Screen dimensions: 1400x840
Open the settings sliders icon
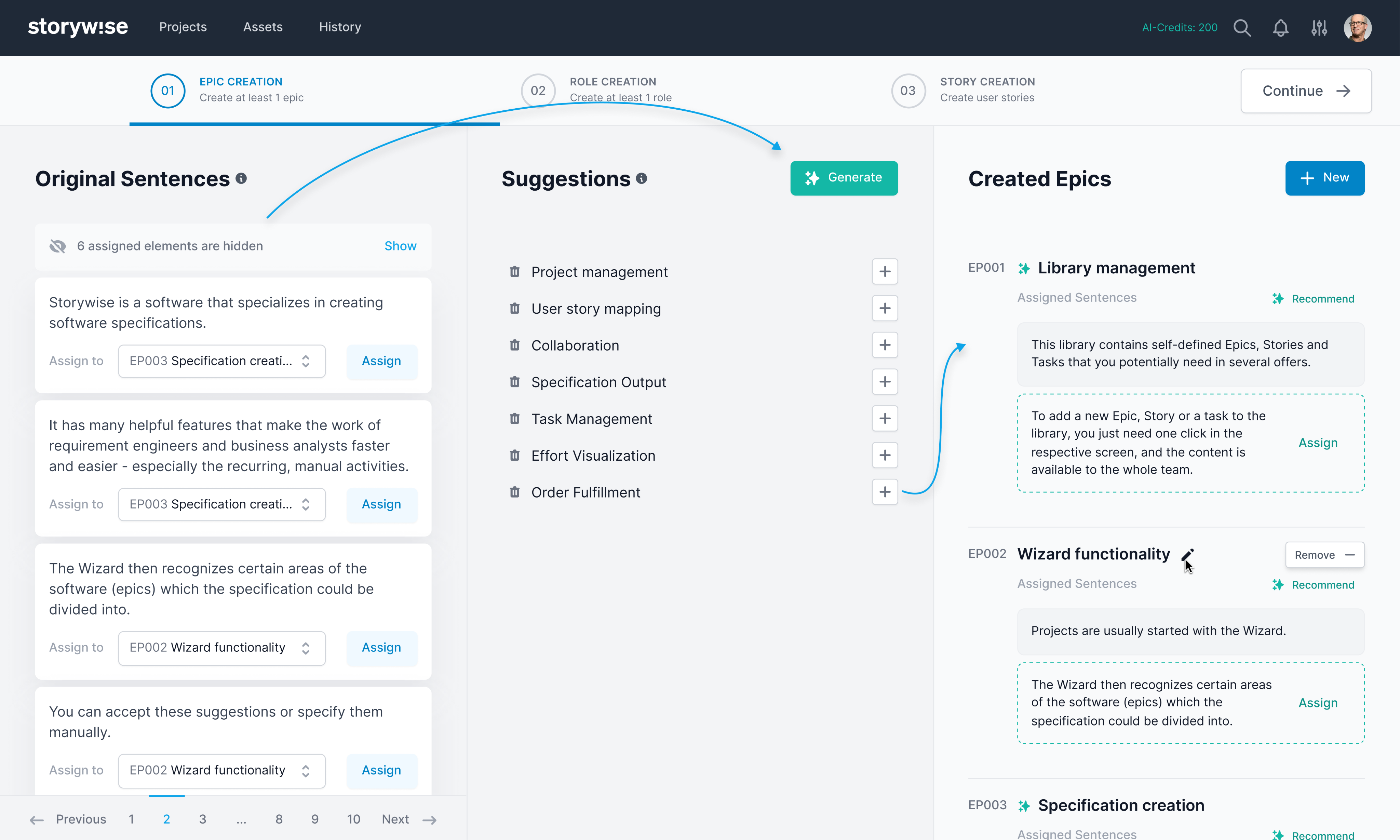[x=1319, y=28]
